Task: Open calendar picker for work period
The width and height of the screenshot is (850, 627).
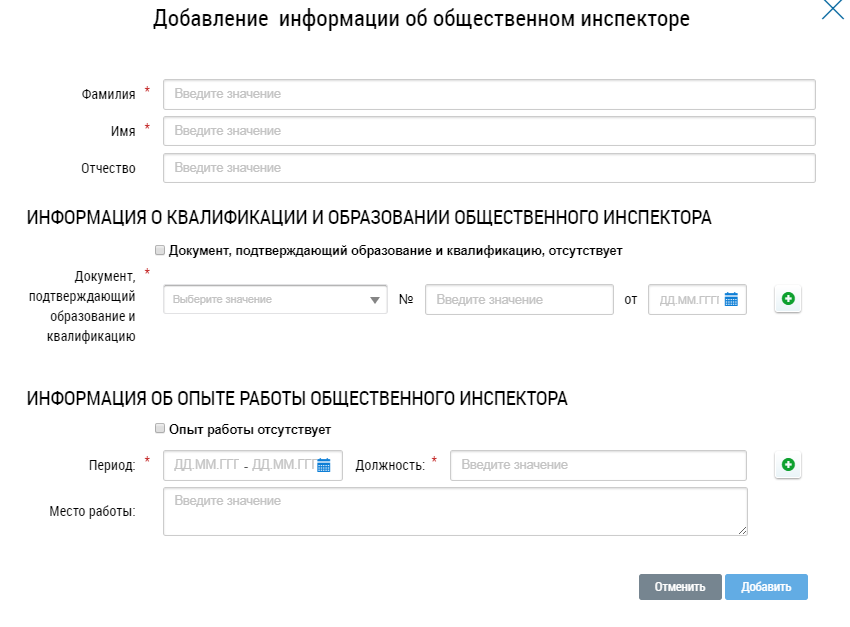Action: [x=323, y=465]
